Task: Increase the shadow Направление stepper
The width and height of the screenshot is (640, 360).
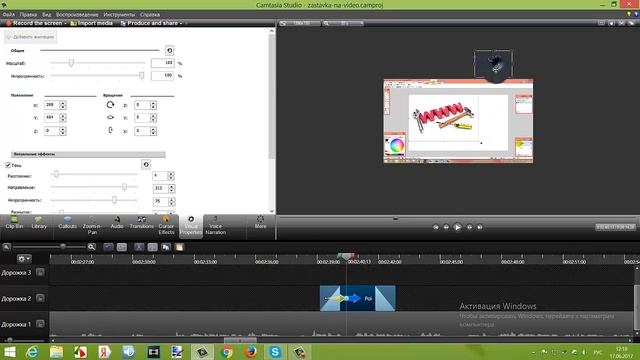Action: pyautogui.click(x=171, y=187)
